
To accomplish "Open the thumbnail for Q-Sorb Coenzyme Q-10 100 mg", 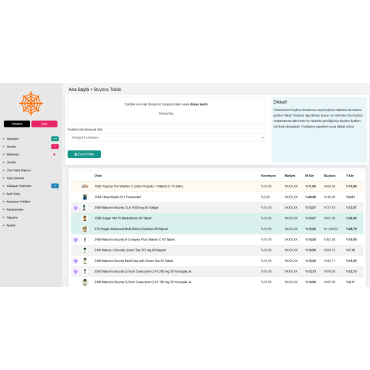I will point(85,282).
